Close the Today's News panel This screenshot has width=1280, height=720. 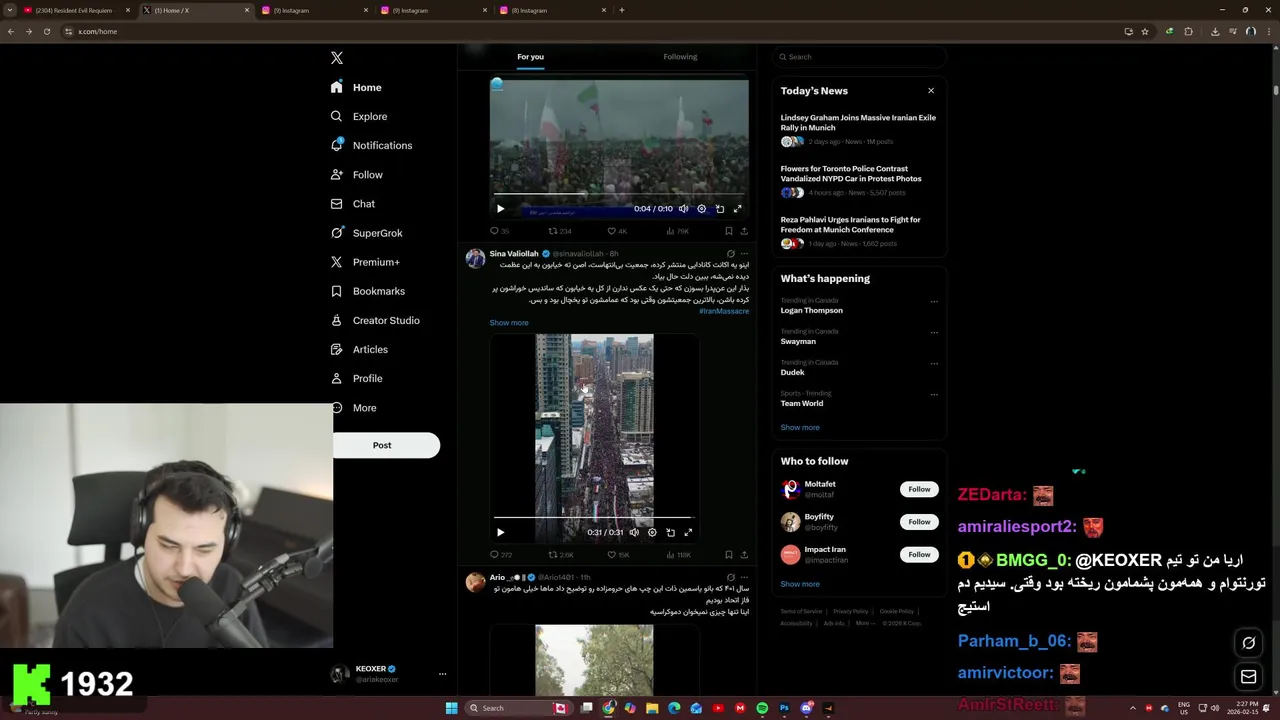(931, 91)
